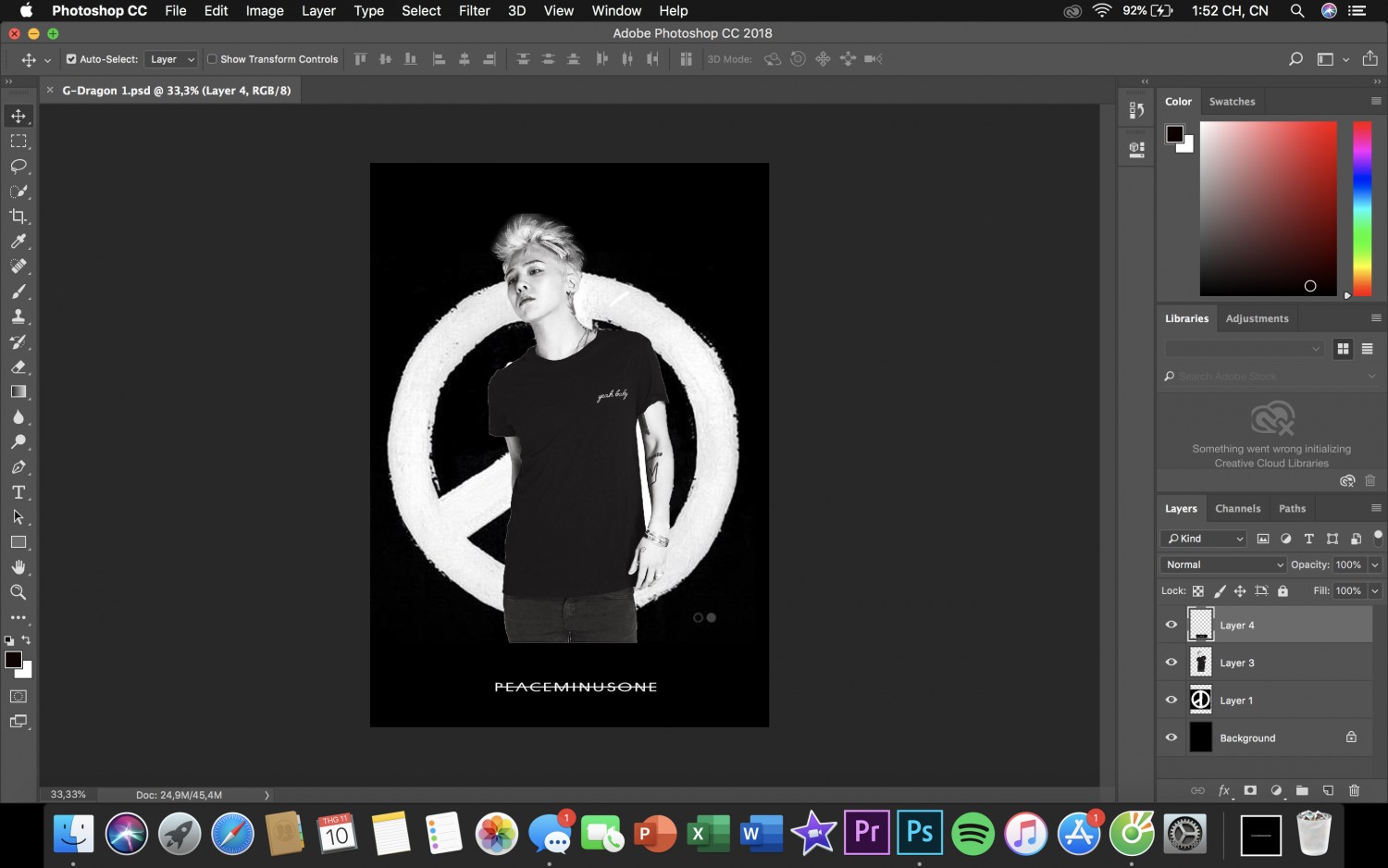Screen dimensions: 1388x868
Task: Select the Layer 3 thumbnail
Action: click(x=1200, y=663)
